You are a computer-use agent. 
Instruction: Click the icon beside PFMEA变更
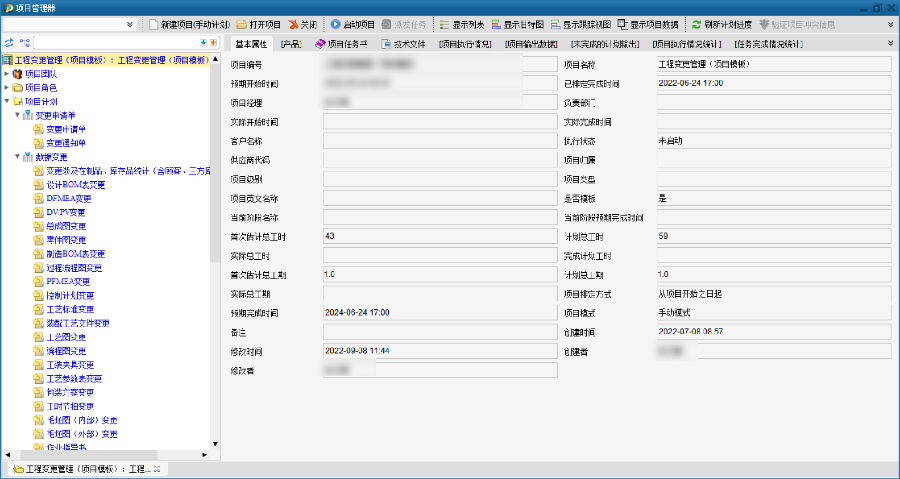pos(38,282)
